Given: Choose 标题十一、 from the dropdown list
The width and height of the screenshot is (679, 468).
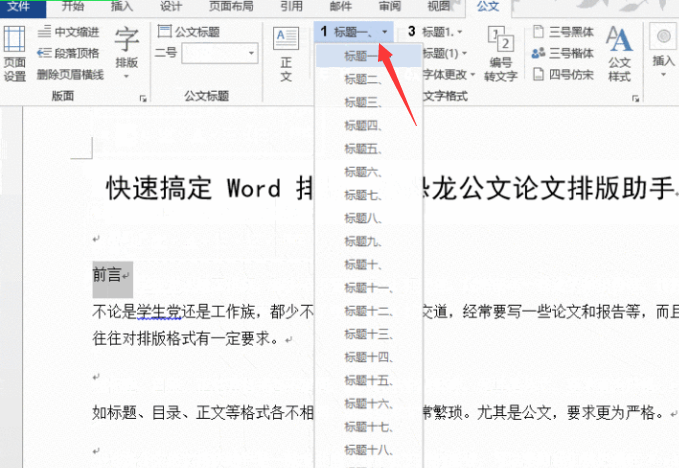Looking at the screenshot, I should click(x=369, y=288).
